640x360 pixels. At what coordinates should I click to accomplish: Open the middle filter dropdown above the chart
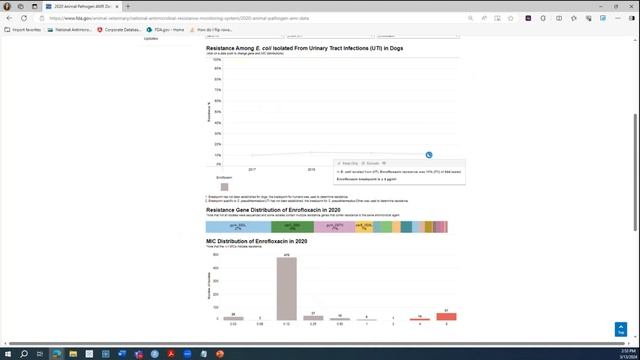(x=330, y=37)
